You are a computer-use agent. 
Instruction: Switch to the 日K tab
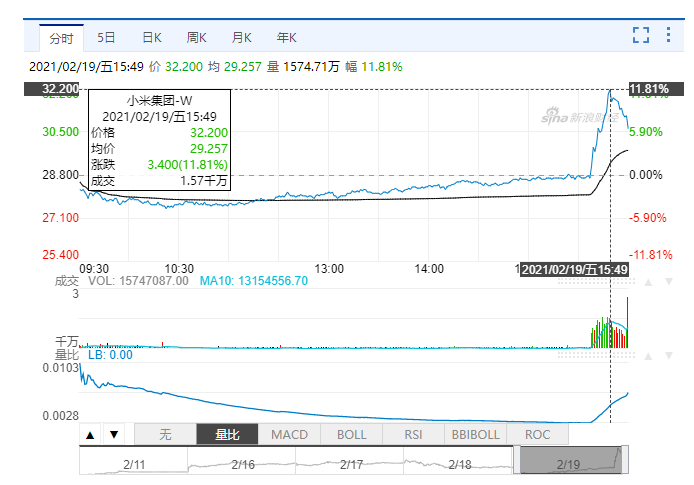152,38
